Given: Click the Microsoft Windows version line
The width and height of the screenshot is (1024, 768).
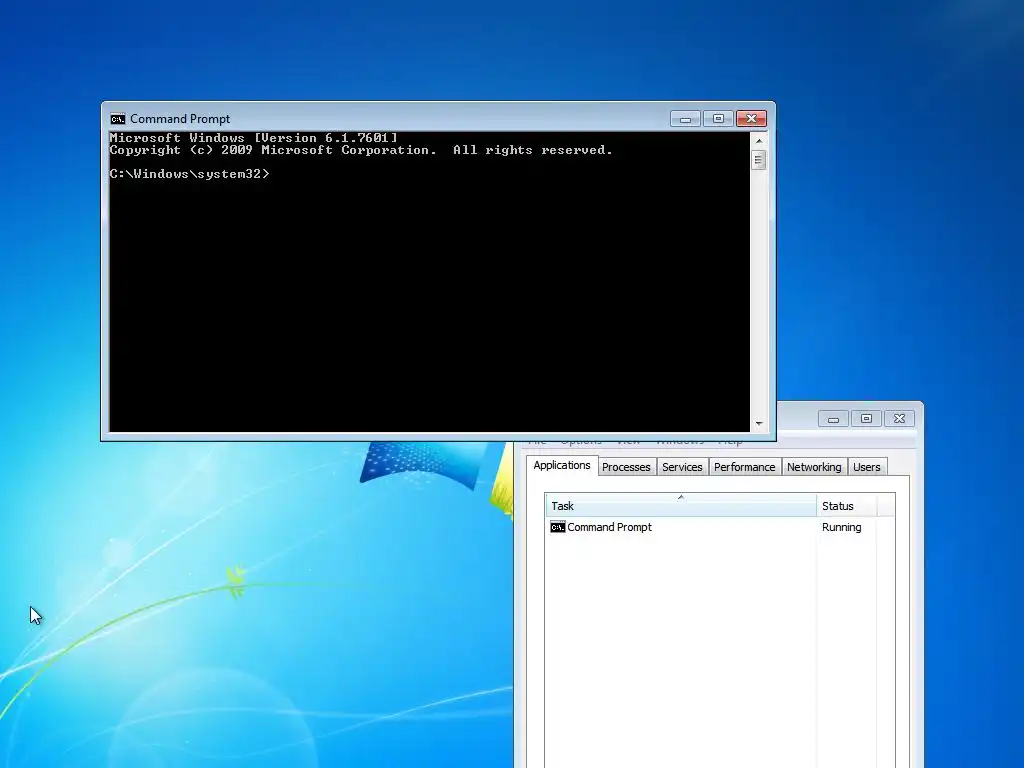Looking at the screenshot, I should coord(253,138).
